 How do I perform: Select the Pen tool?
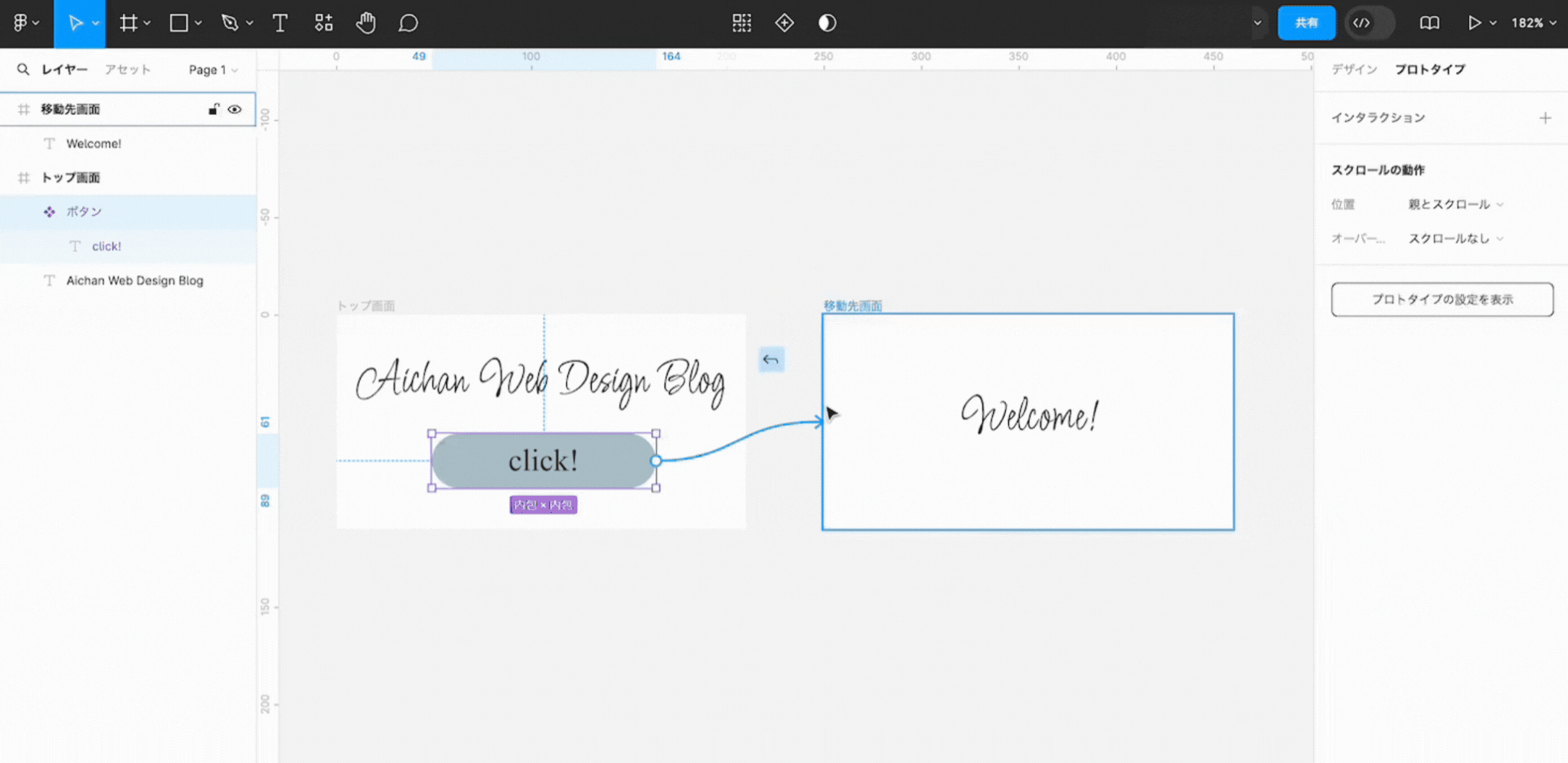(x=230, y=23)
